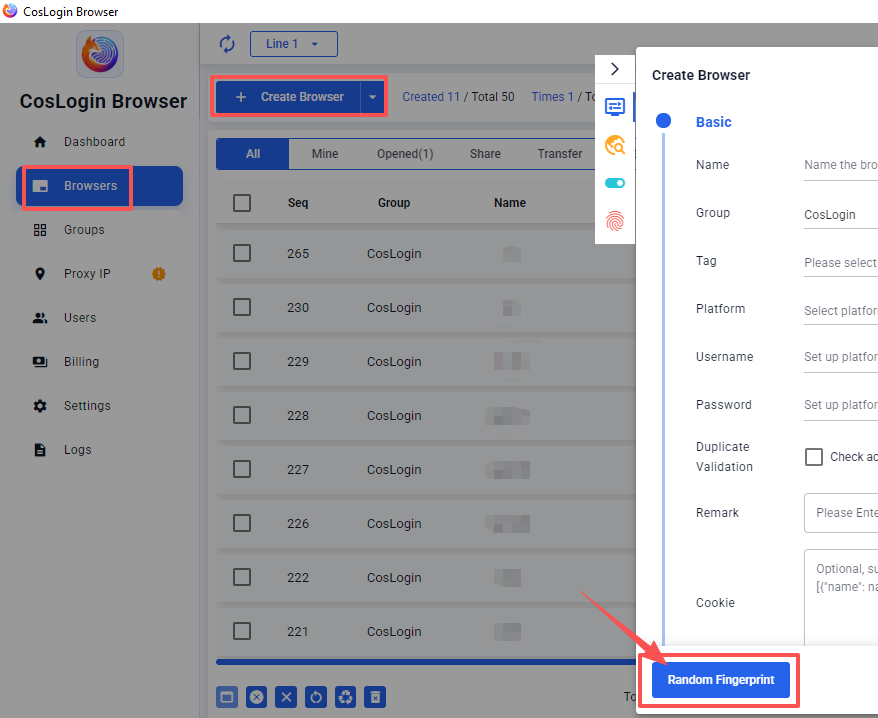Click the circular refresh icon in bottom toolbar
Screen dimensions: 878x718
(x=316, y=697)
